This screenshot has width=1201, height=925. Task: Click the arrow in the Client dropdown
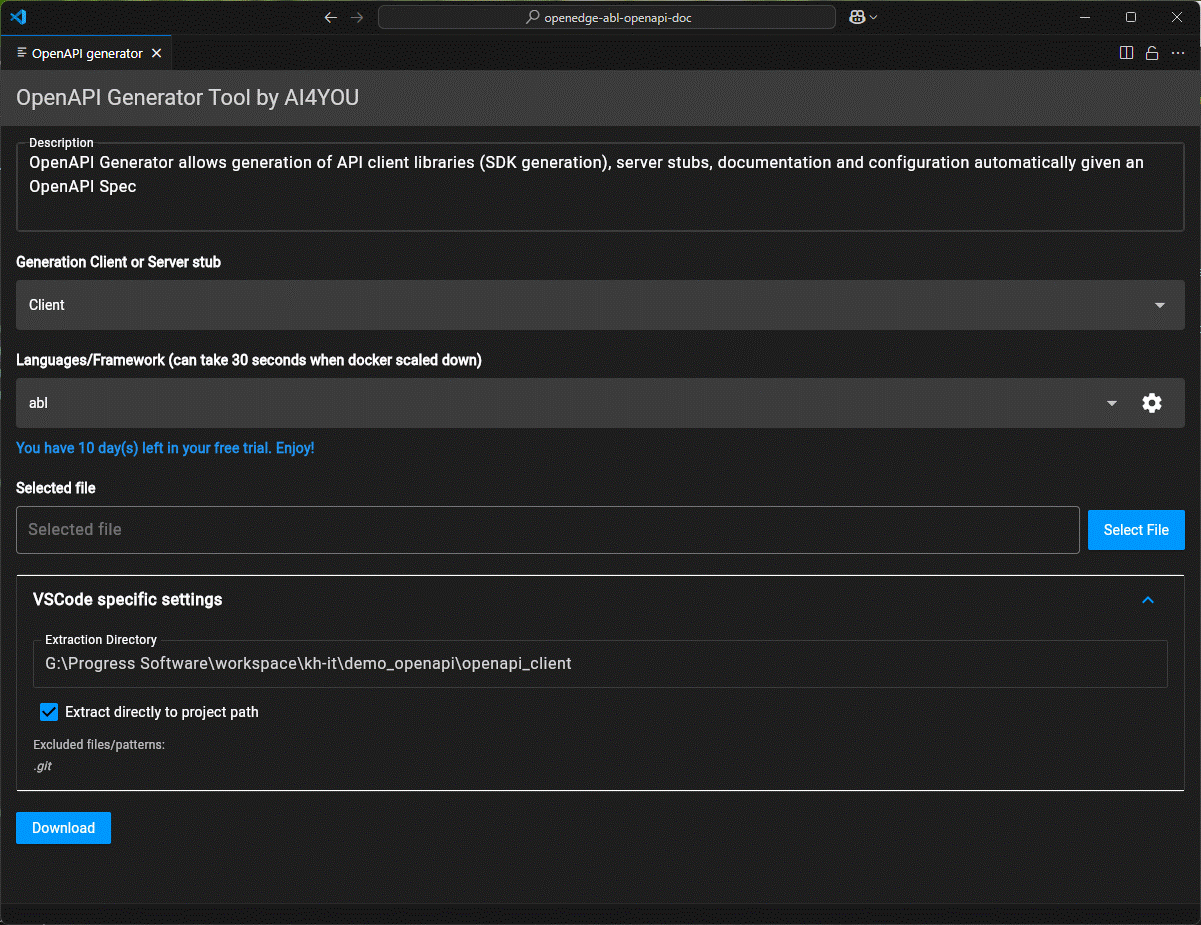[1160, 305]
